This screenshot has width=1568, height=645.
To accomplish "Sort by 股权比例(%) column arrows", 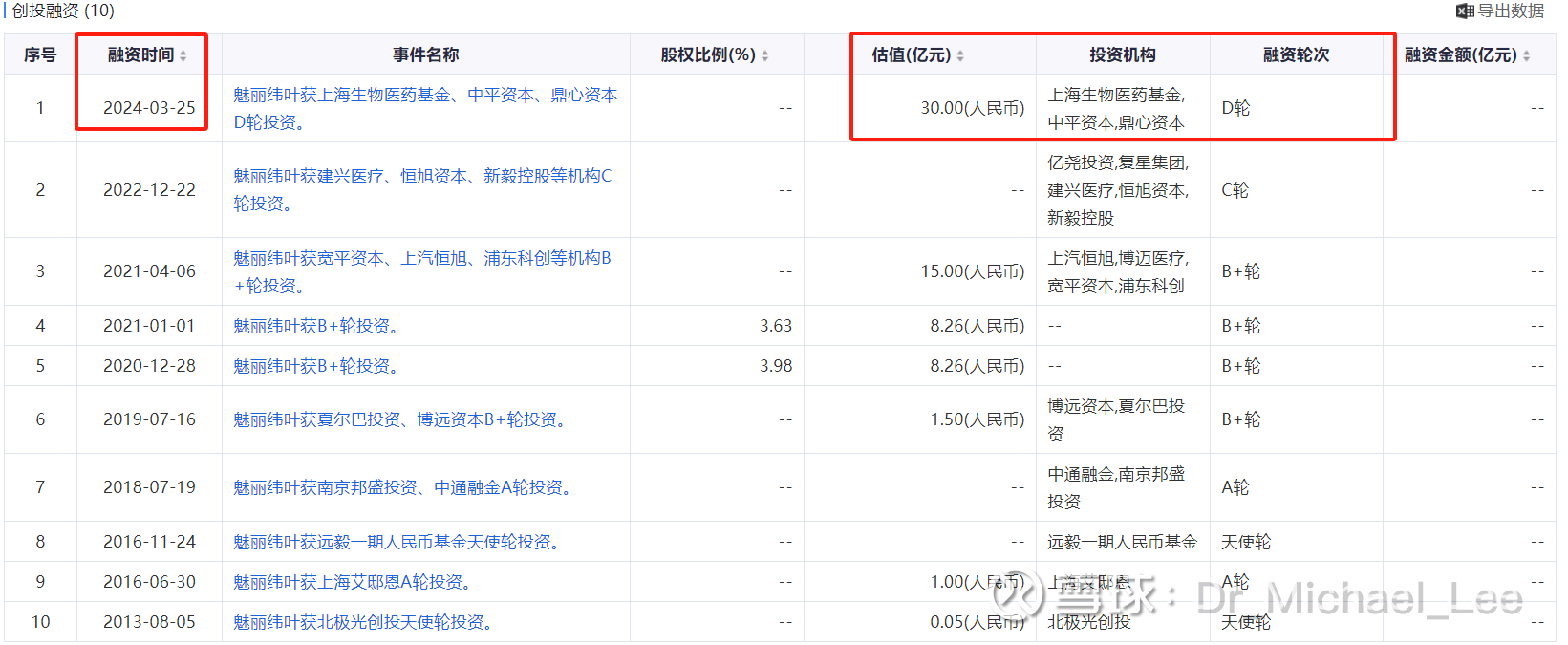I will click(x=765, y=55).
